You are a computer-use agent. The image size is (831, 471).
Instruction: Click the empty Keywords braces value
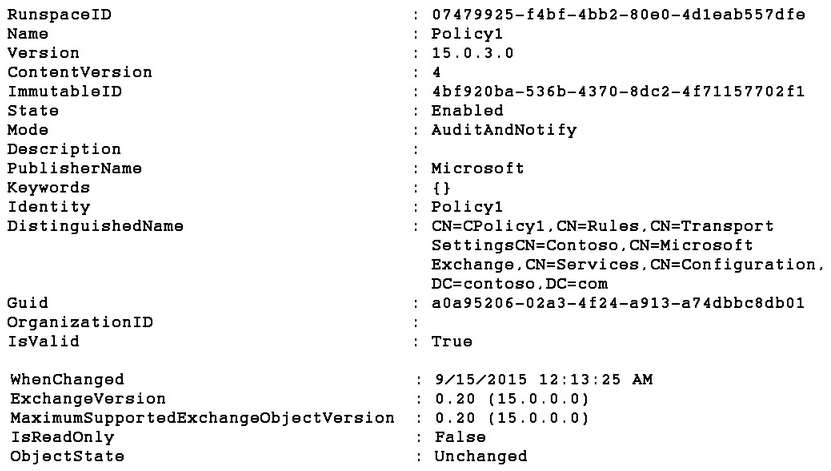(441, 188)
